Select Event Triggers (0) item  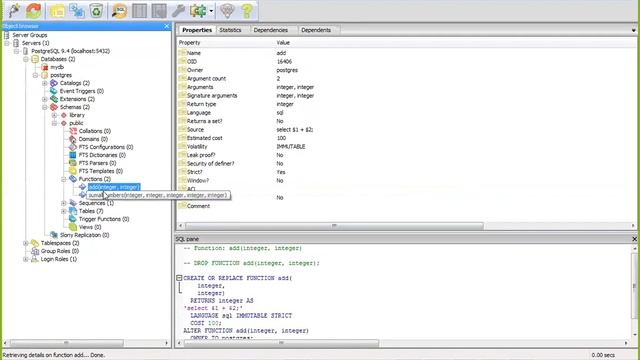coord(82,91)
